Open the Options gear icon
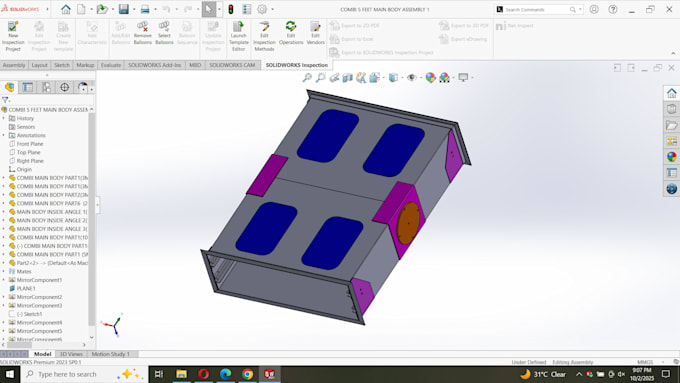The image size is (680, 383). point(262,9)
